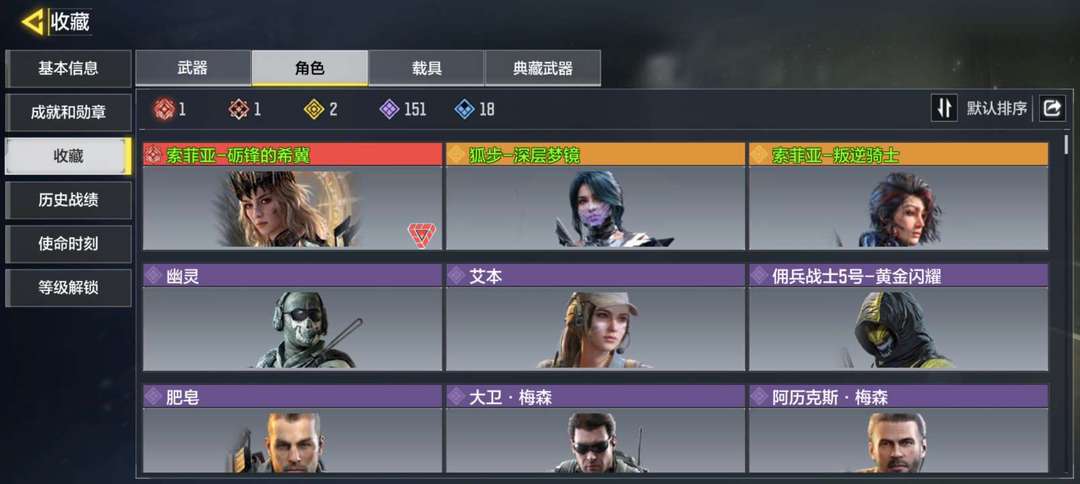1080x484 pixels.
Task: Click the yellow back arrow icon
Action: pos(33,22)
